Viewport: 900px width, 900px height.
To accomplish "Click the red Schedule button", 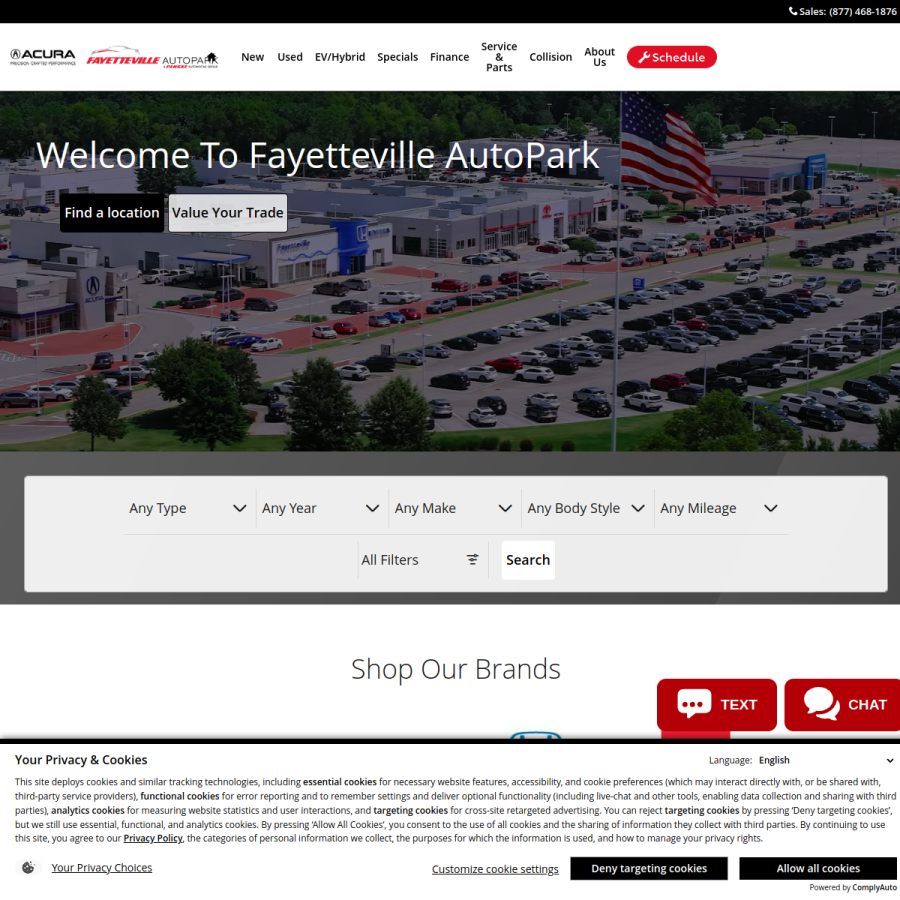I will coord(672,57).
